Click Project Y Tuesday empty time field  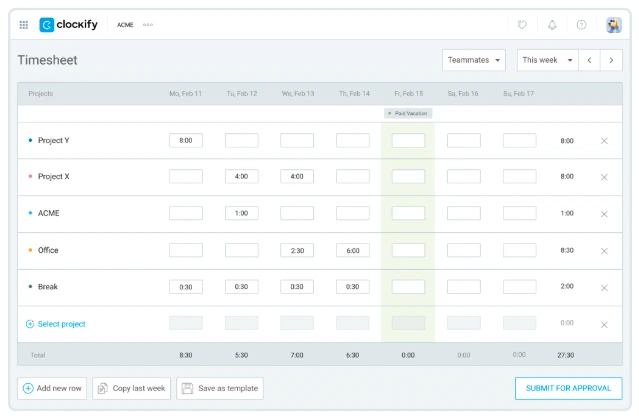pos(242,141)
